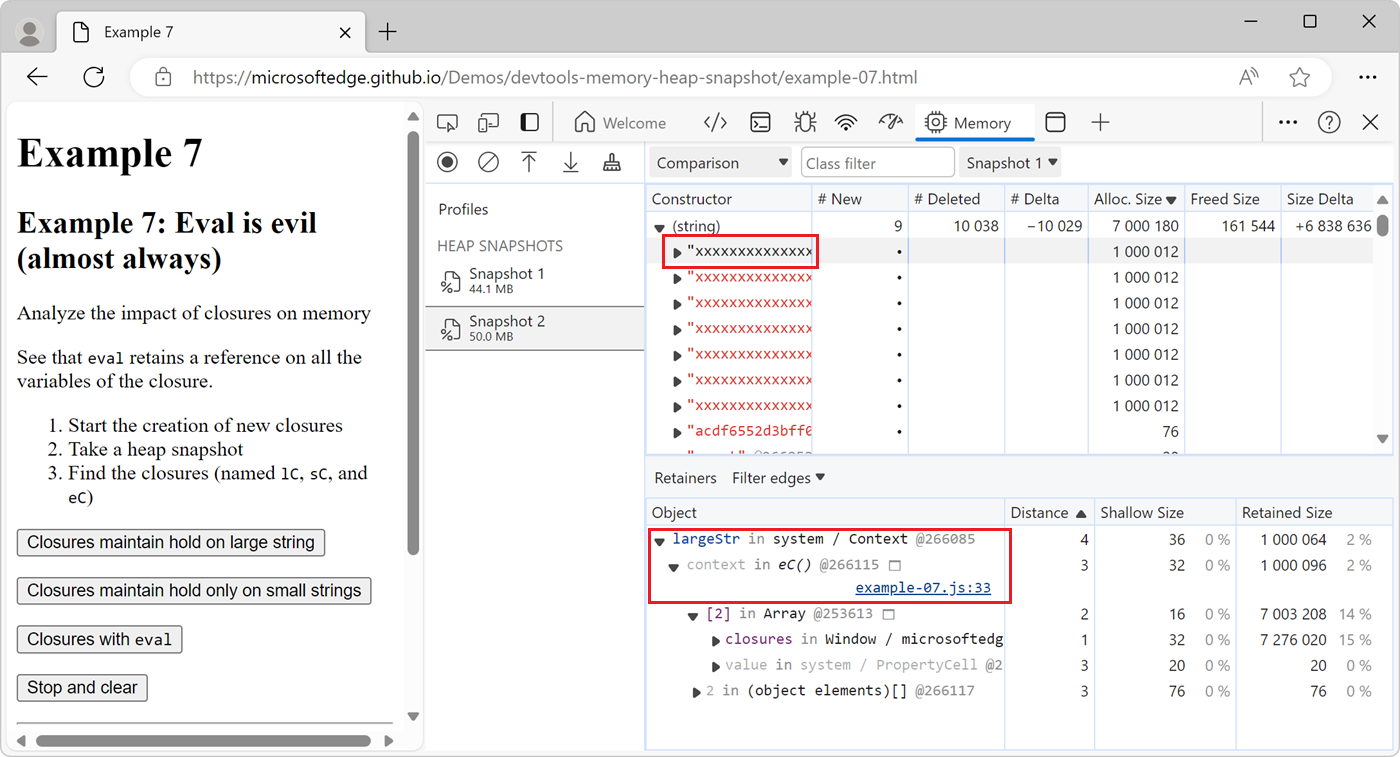
Task: Click the Inspect element tool icon
Action: pos(447,123)
